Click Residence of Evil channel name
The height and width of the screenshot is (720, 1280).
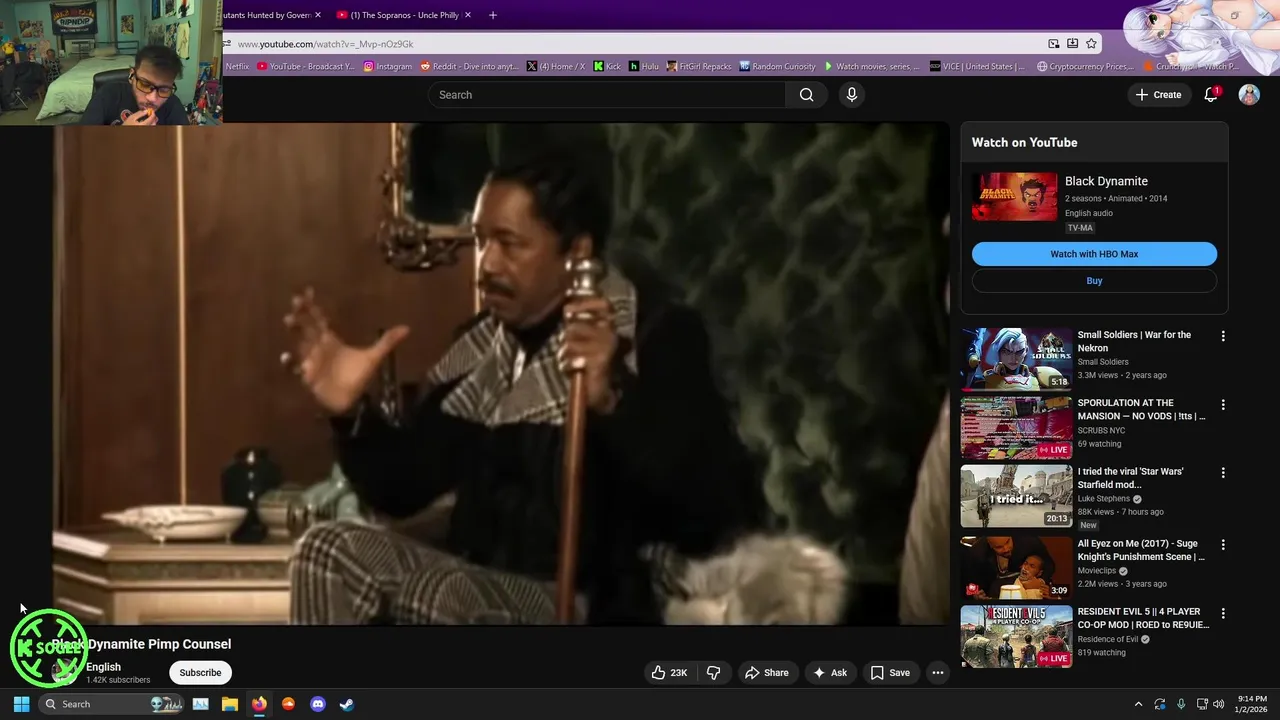1107,640
